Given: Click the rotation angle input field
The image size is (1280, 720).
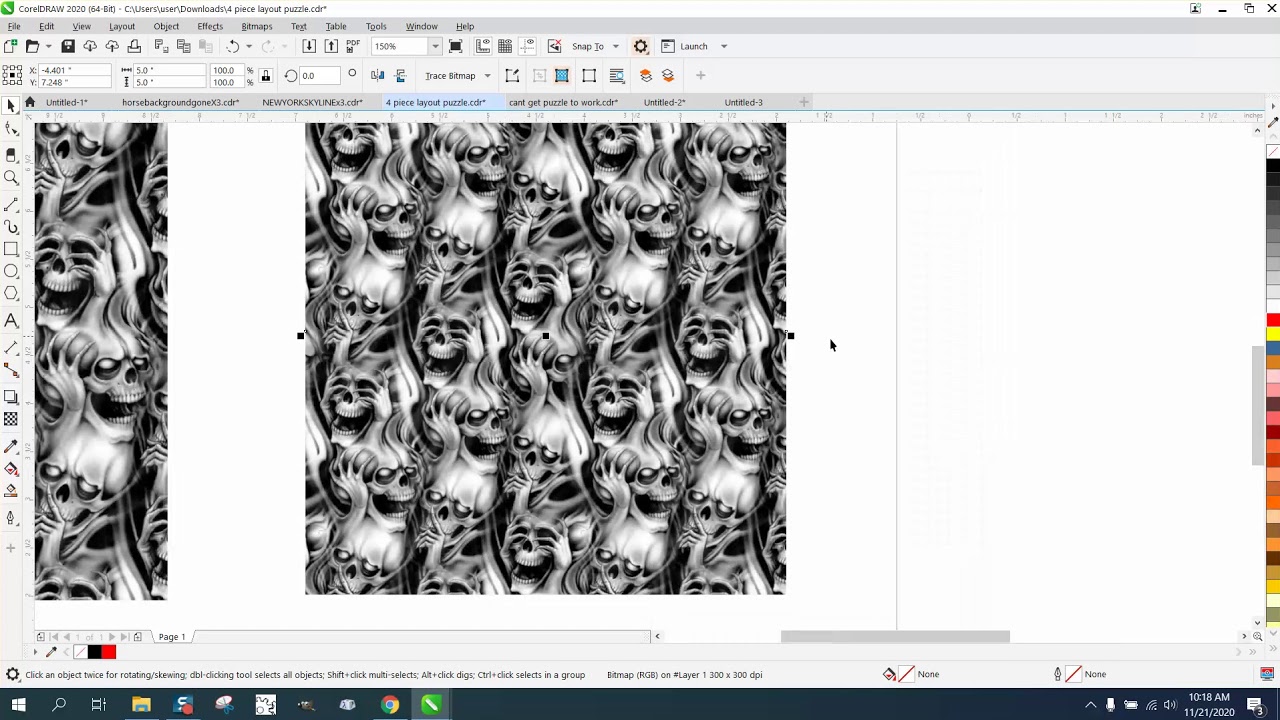Looking at the screenshot, I should (x=320, y=76).
